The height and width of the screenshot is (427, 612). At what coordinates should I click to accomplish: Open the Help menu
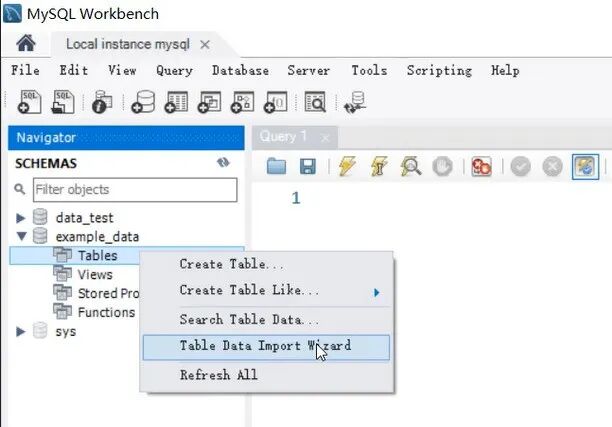pyautogui.click(x=505, y=71)
